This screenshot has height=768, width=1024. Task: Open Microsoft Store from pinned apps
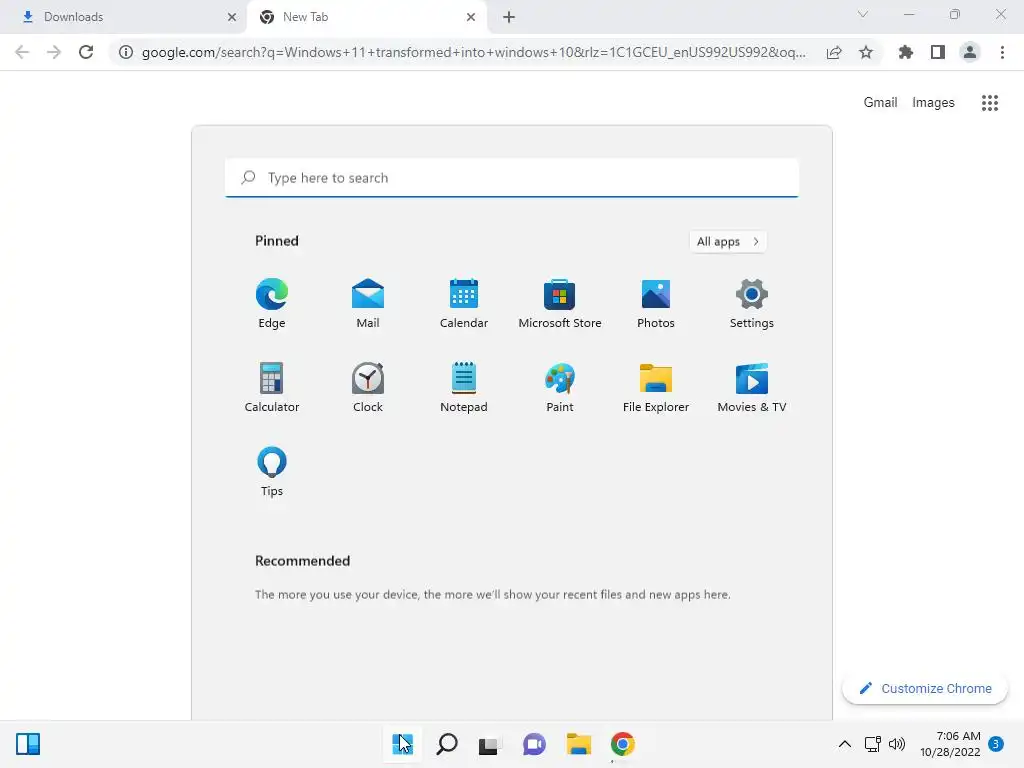click(x=560, y=304)
